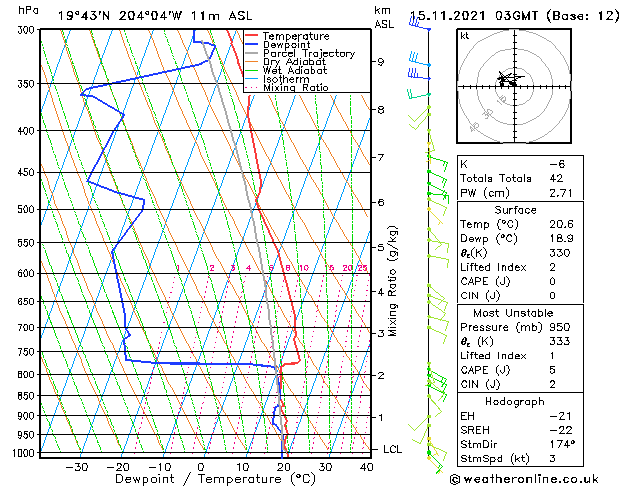The width and height of the screenshot is (629, 486).
Task: Click the date stamp 15.11.2021 03GMT
Action: [x=474, y=16]
